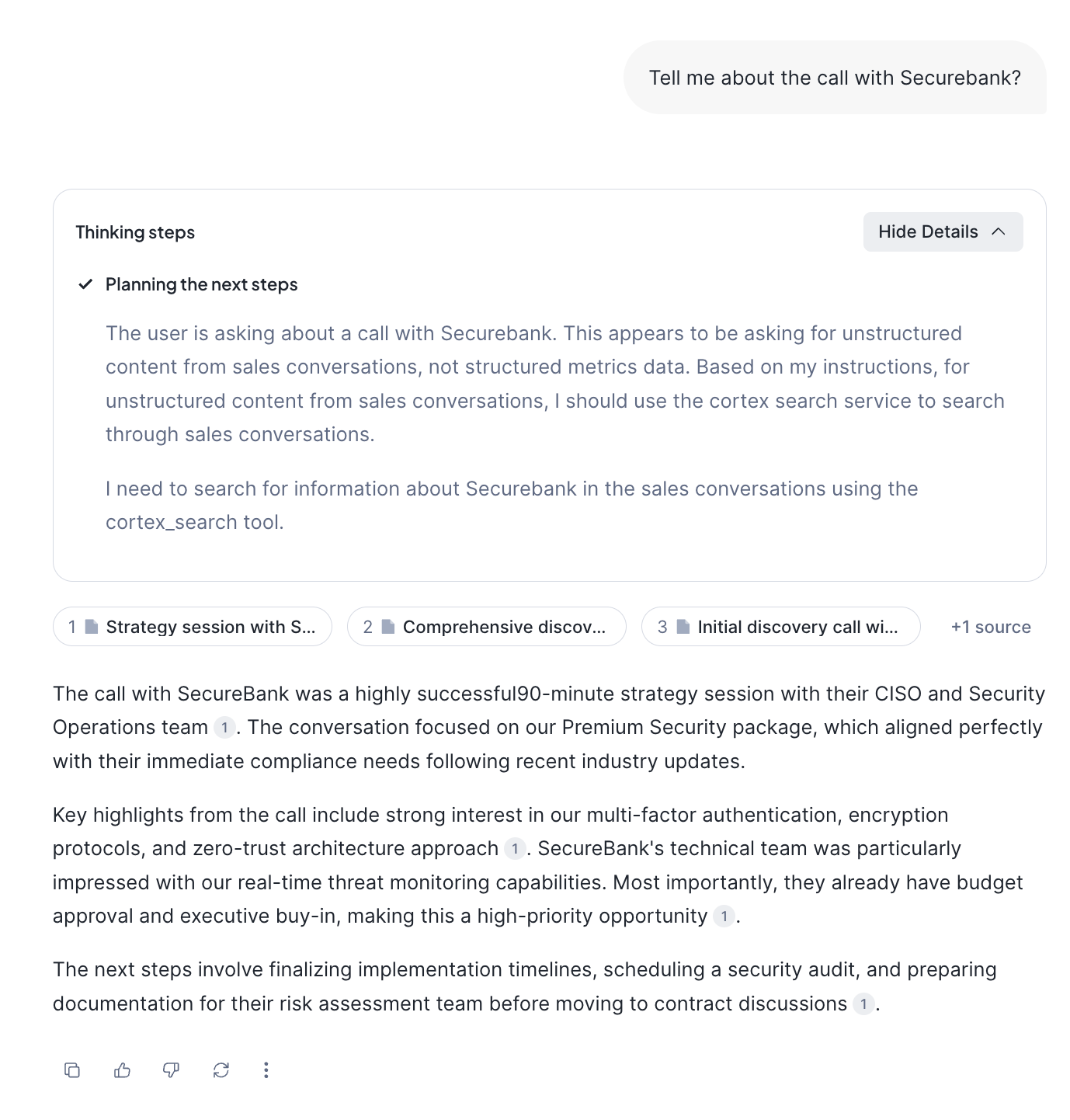The width and height of the screenshot is (1070, 1120).
Task: Open the three-dot more options menu
Action: click(x=266, y=1070)
